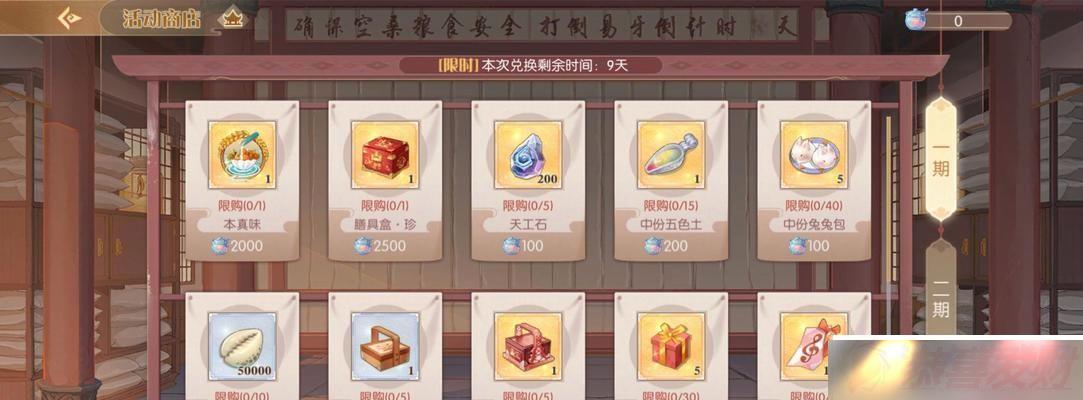Select the wooden lunch box item
Viewport: 1083px width, 400px height.
tap(385, 346)
